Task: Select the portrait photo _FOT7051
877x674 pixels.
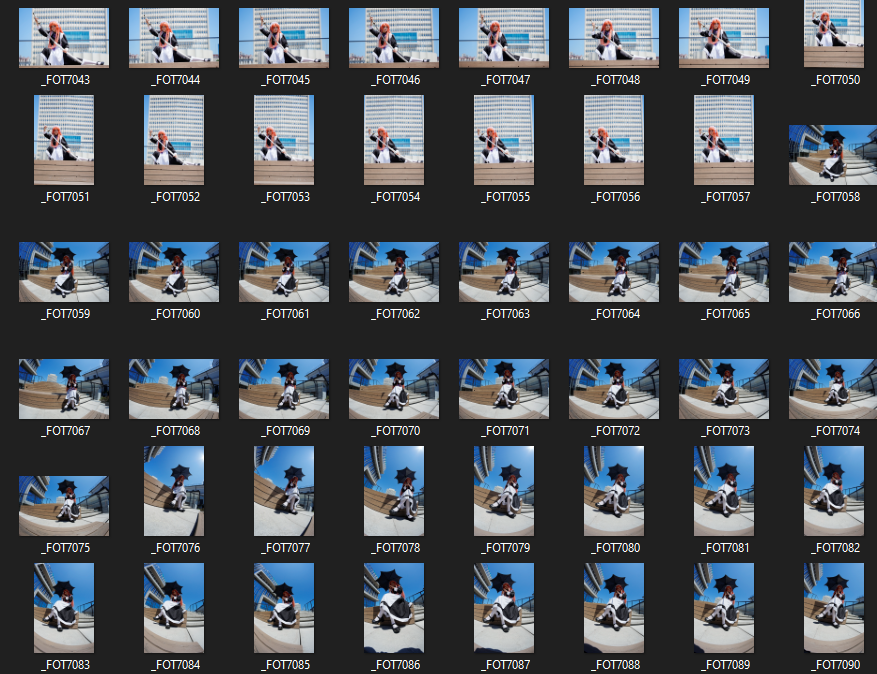Action: pos(64,140)
